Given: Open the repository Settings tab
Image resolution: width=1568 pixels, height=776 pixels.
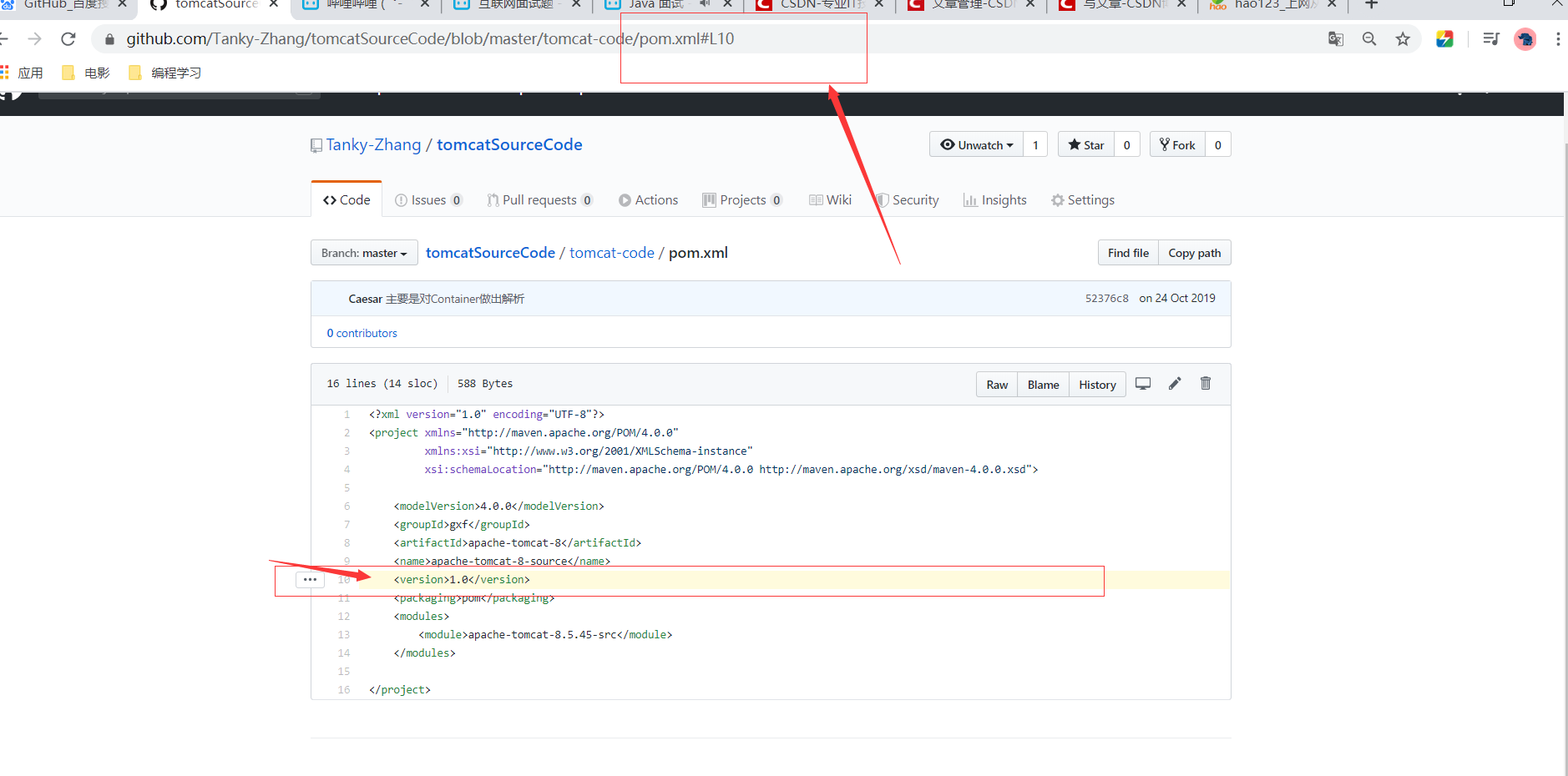Looking at the screenshot, I should coord(1083,200).
